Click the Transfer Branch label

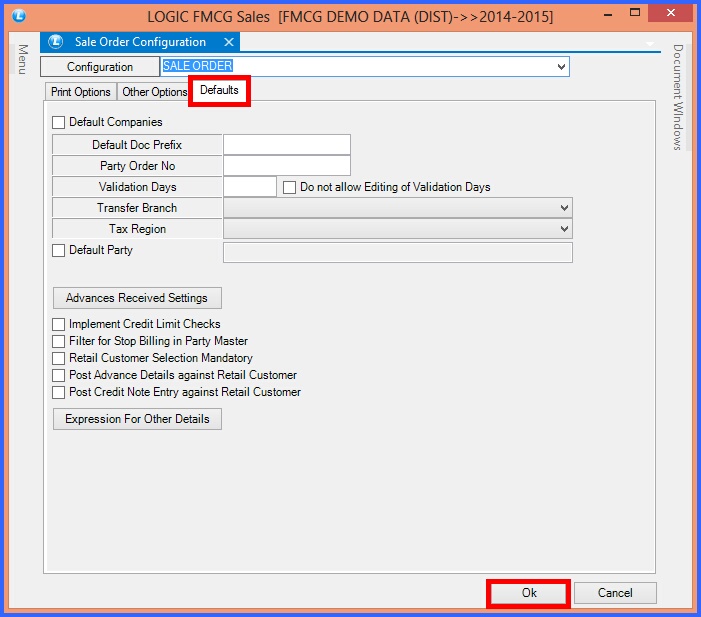tap(137, 208)
